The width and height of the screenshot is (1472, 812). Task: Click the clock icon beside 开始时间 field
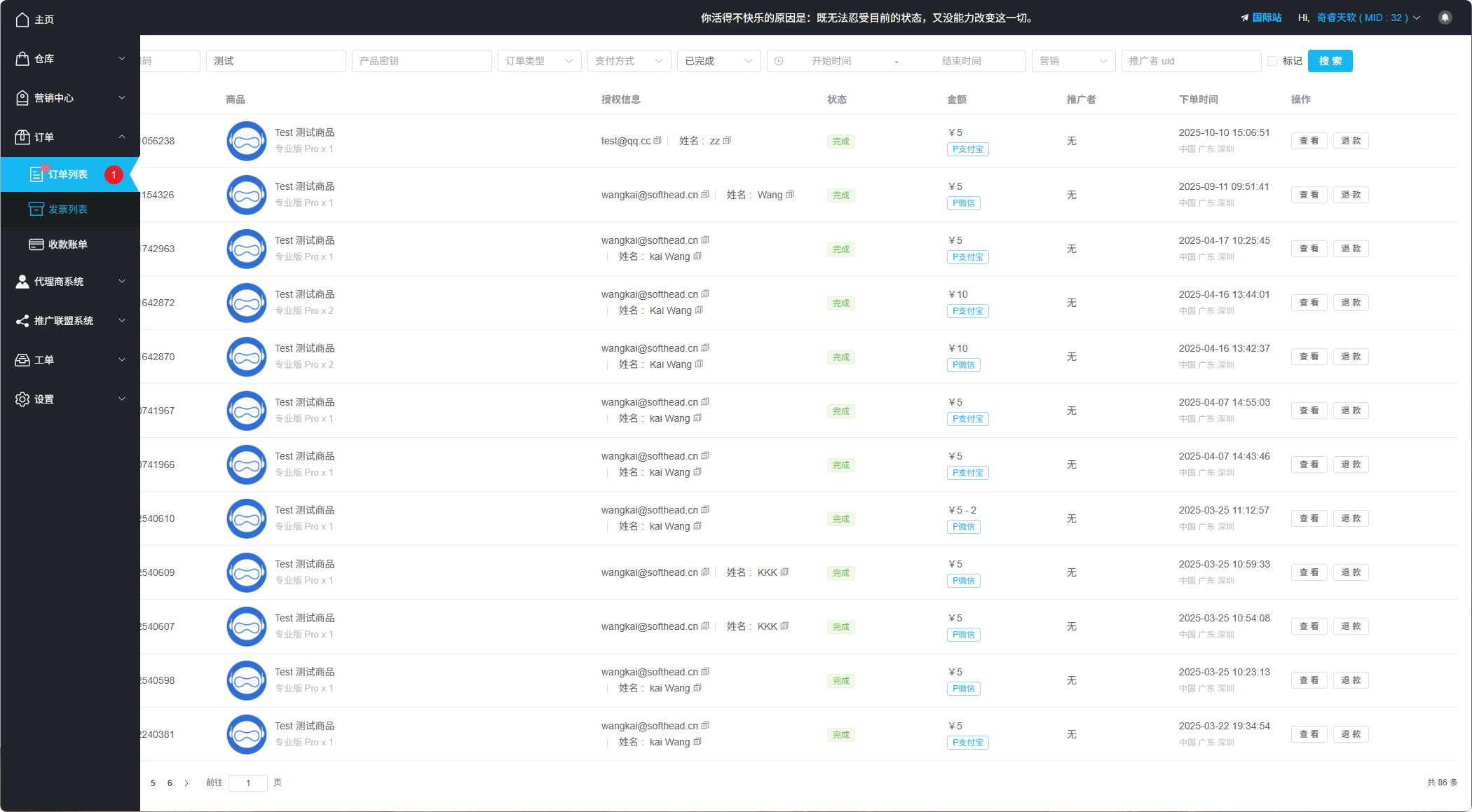(778, 61)
